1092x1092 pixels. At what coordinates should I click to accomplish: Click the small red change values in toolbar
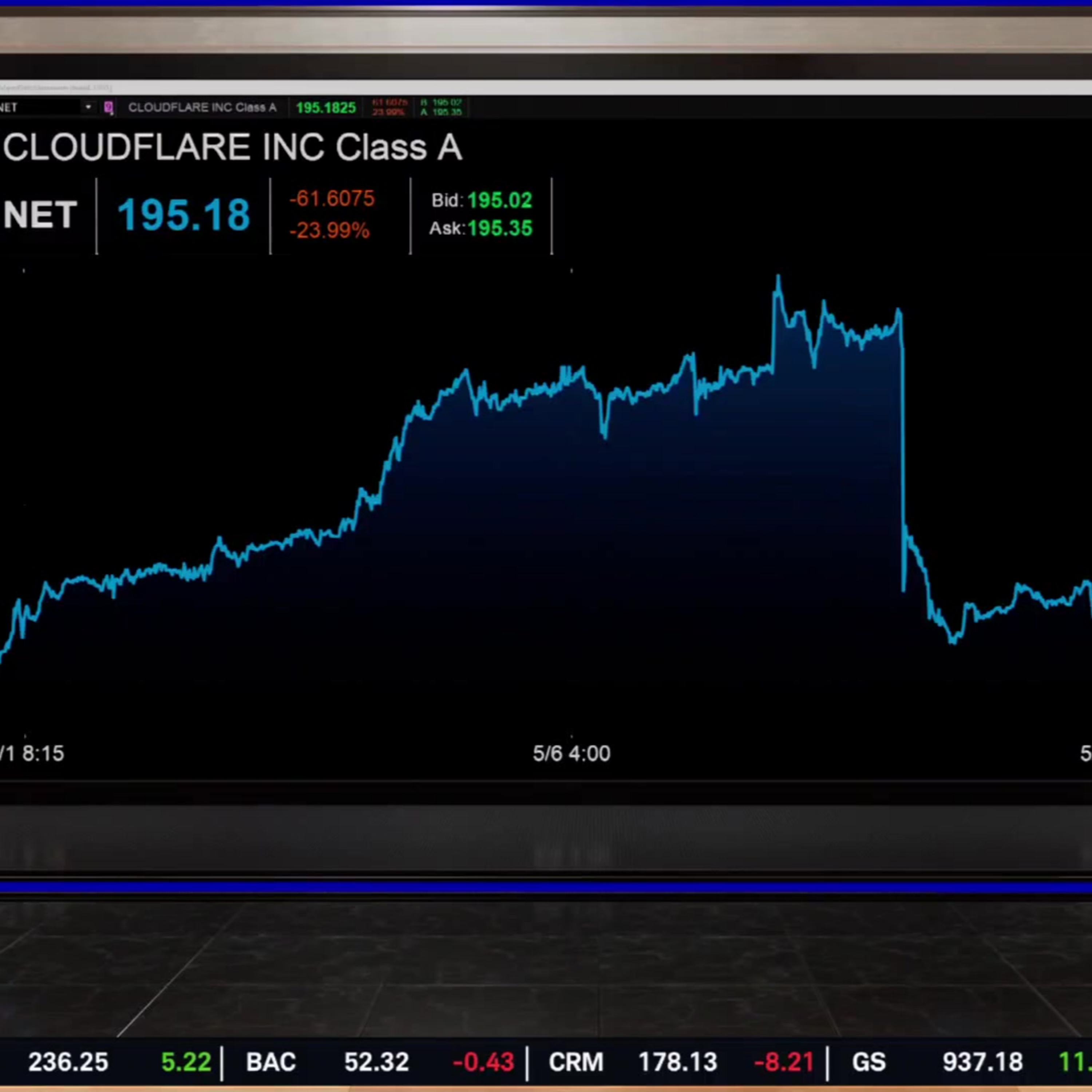(x=389, y=107)
